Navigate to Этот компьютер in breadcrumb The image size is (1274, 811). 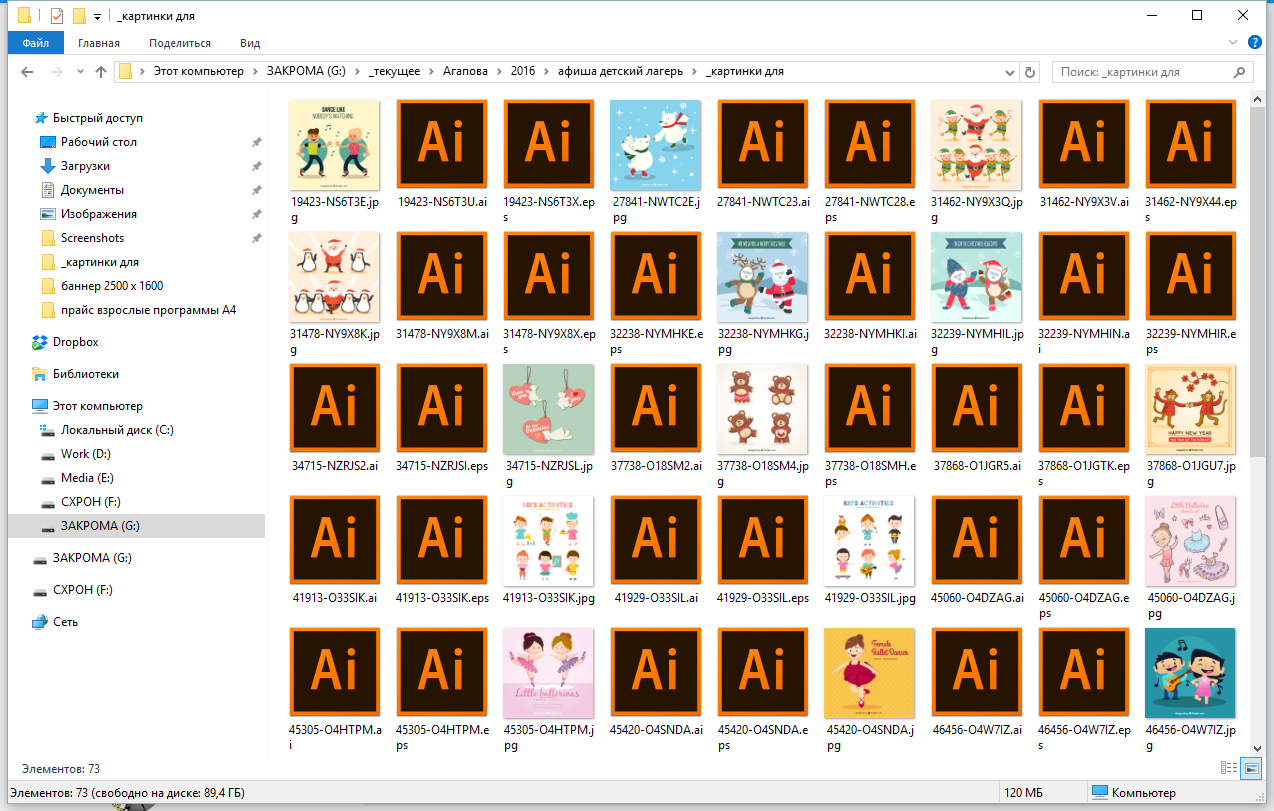pos(198,72)
